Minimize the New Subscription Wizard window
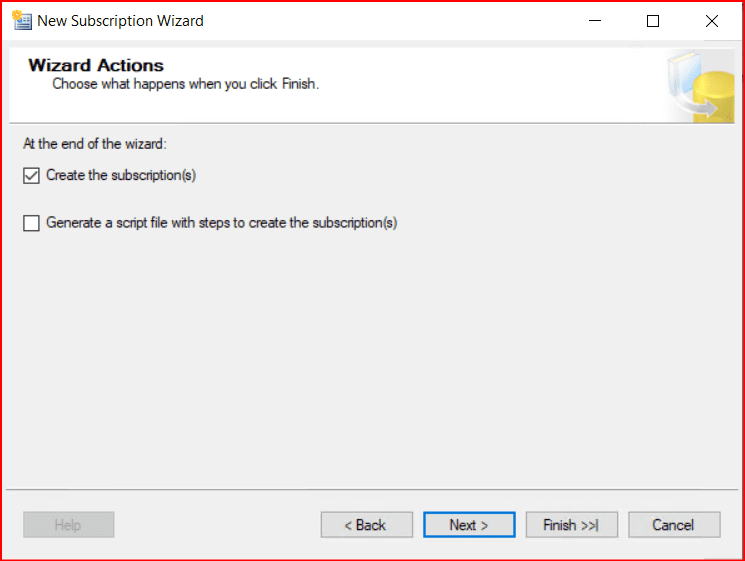745x561 pixels. 595,20
